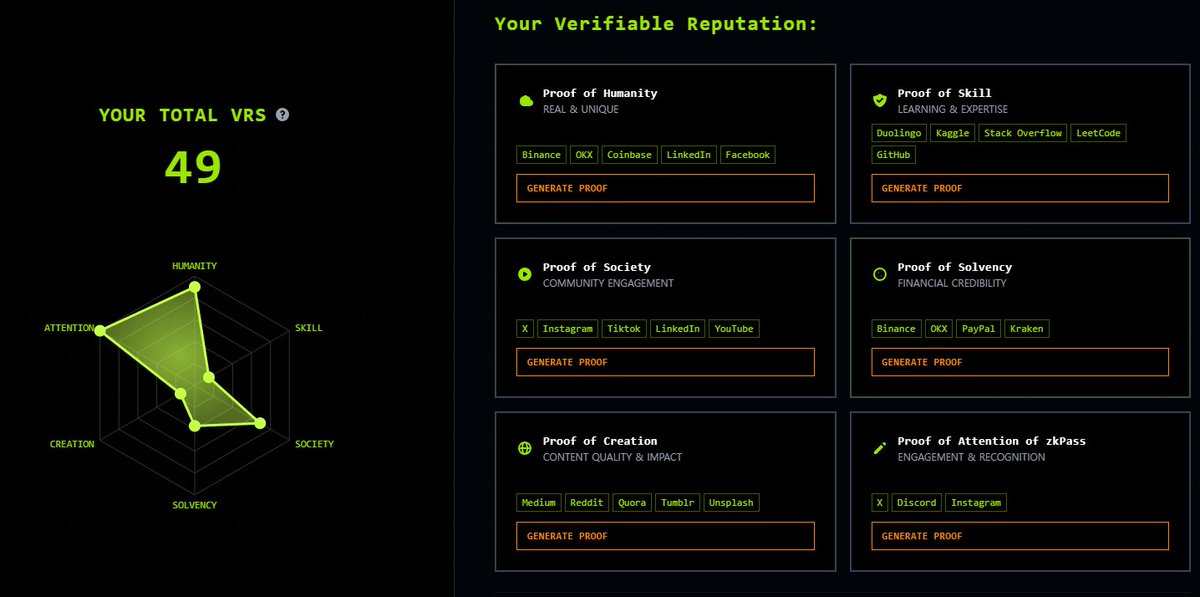The height and width of the screenshot is (597, 1200).
Task: Choose the Discord tag
Action: pos(917,503)
